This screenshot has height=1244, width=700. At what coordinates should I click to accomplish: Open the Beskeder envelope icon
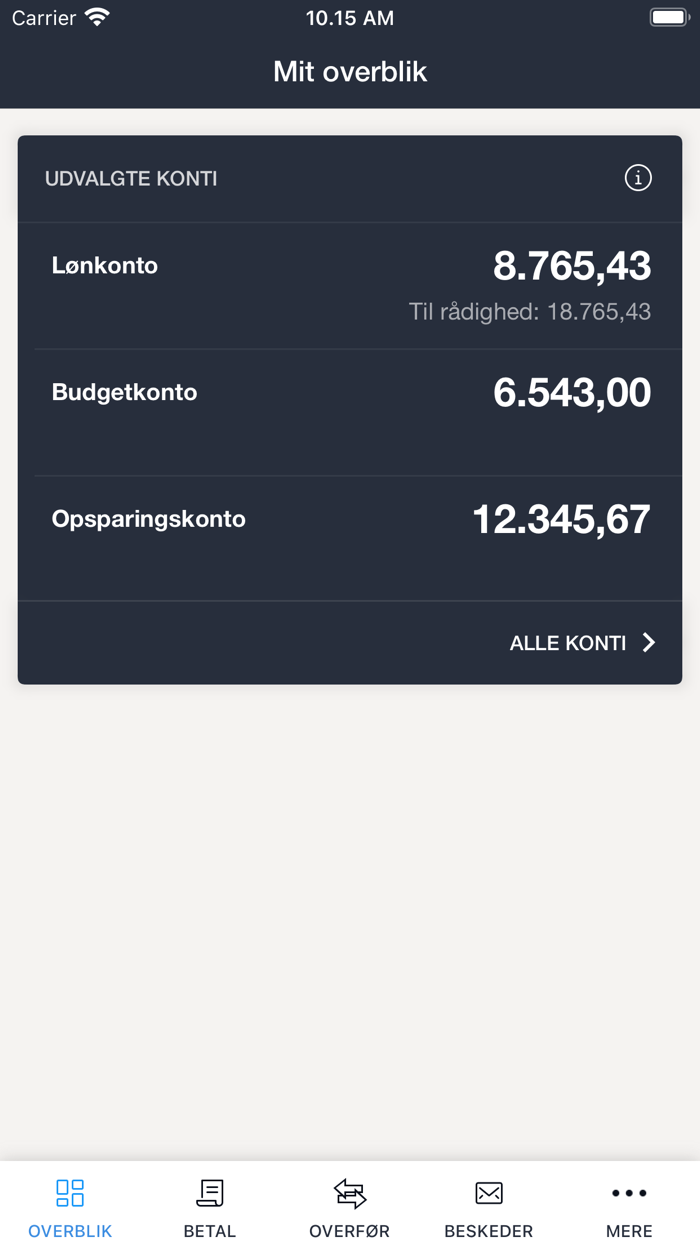489,1192
